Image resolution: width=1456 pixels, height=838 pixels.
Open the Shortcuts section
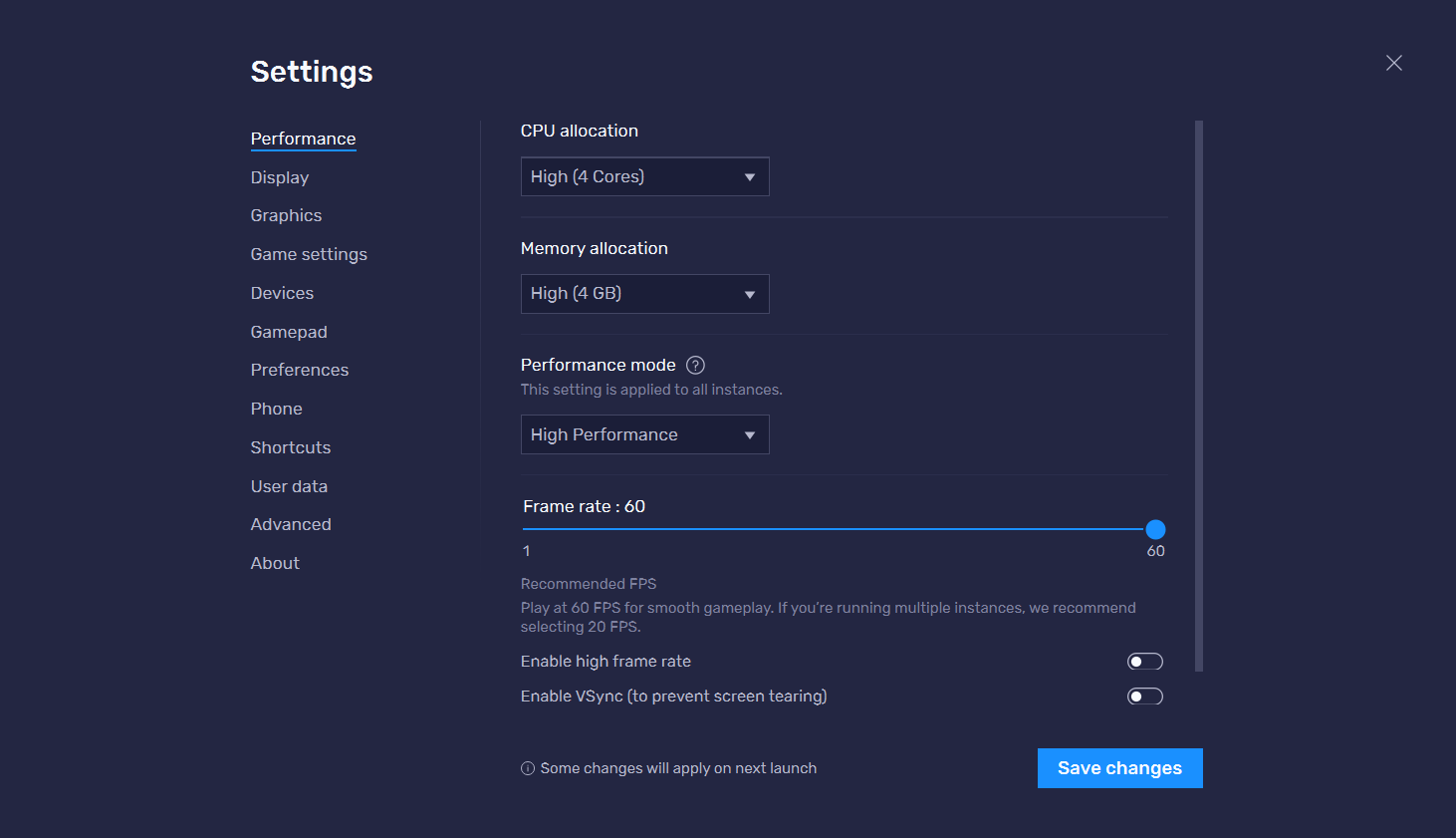pyautogui.click(x=291, y=447)
